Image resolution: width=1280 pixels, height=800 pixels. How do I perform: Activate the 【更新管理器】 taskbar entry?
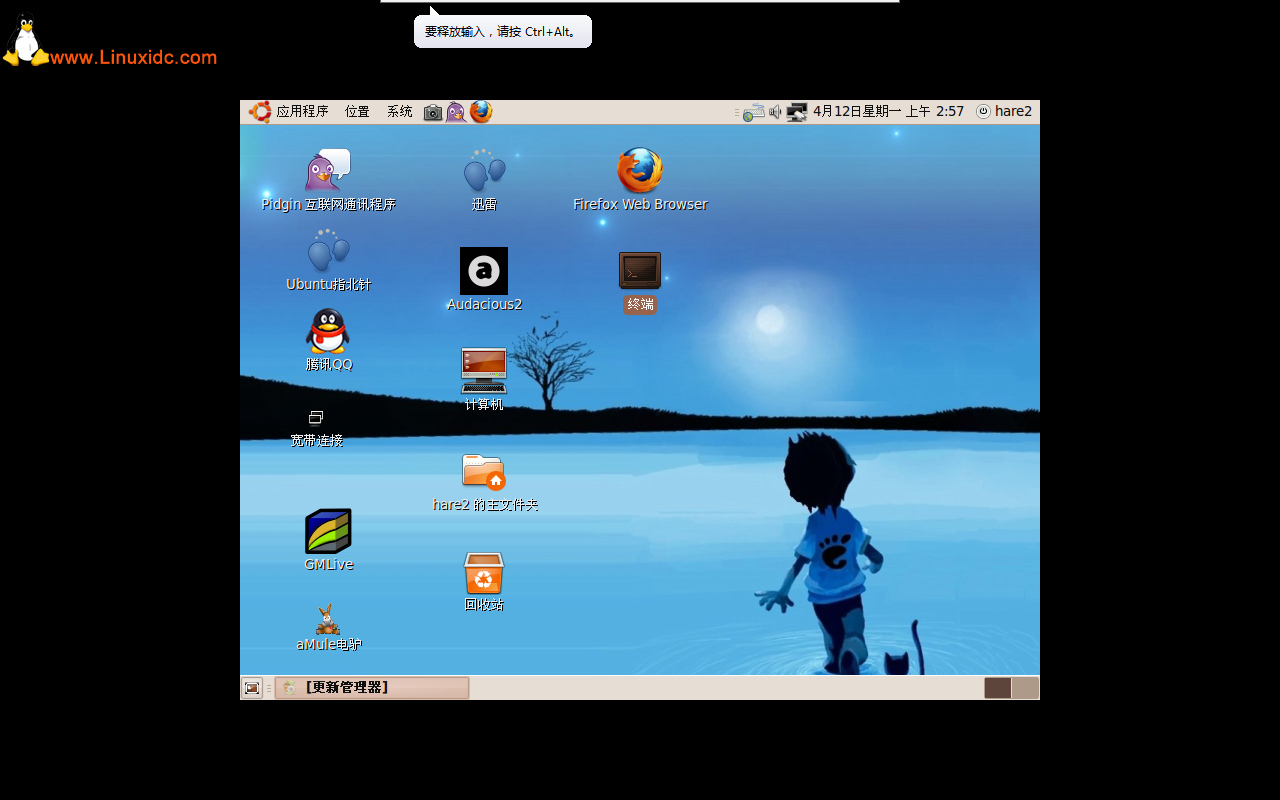coord(370,687)
